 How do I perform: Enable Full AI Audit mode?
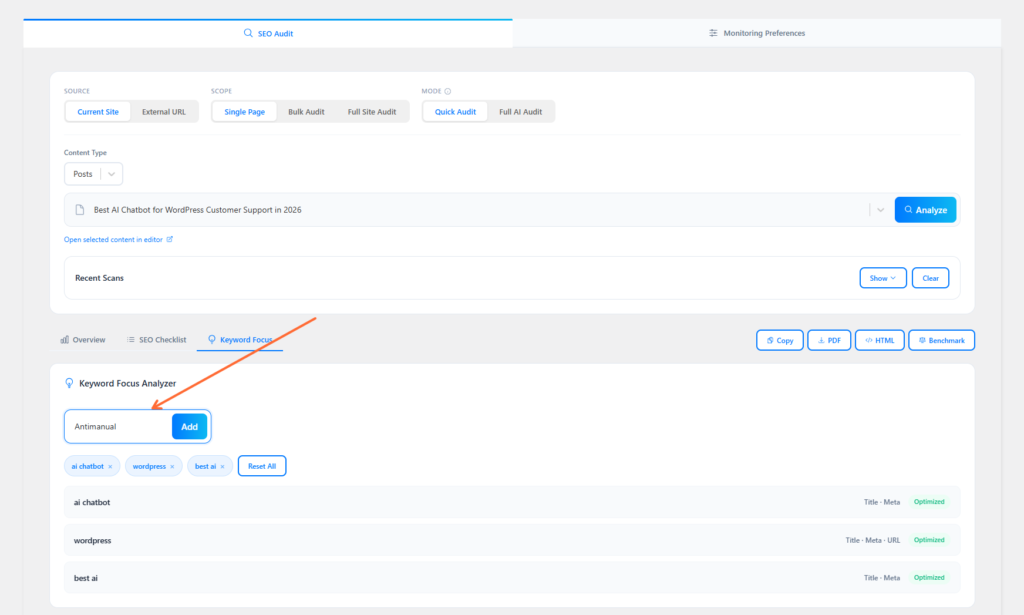[521, 111]
